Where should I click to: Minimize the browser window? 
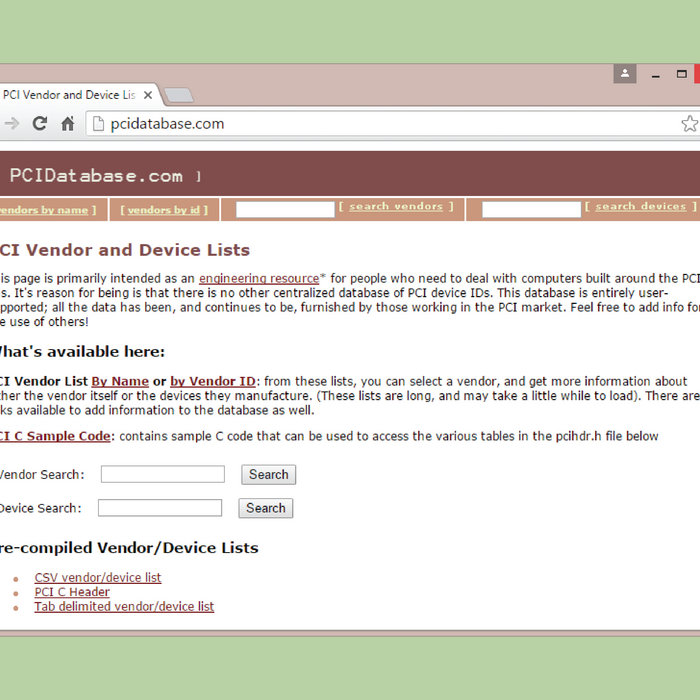click(655, 76)
